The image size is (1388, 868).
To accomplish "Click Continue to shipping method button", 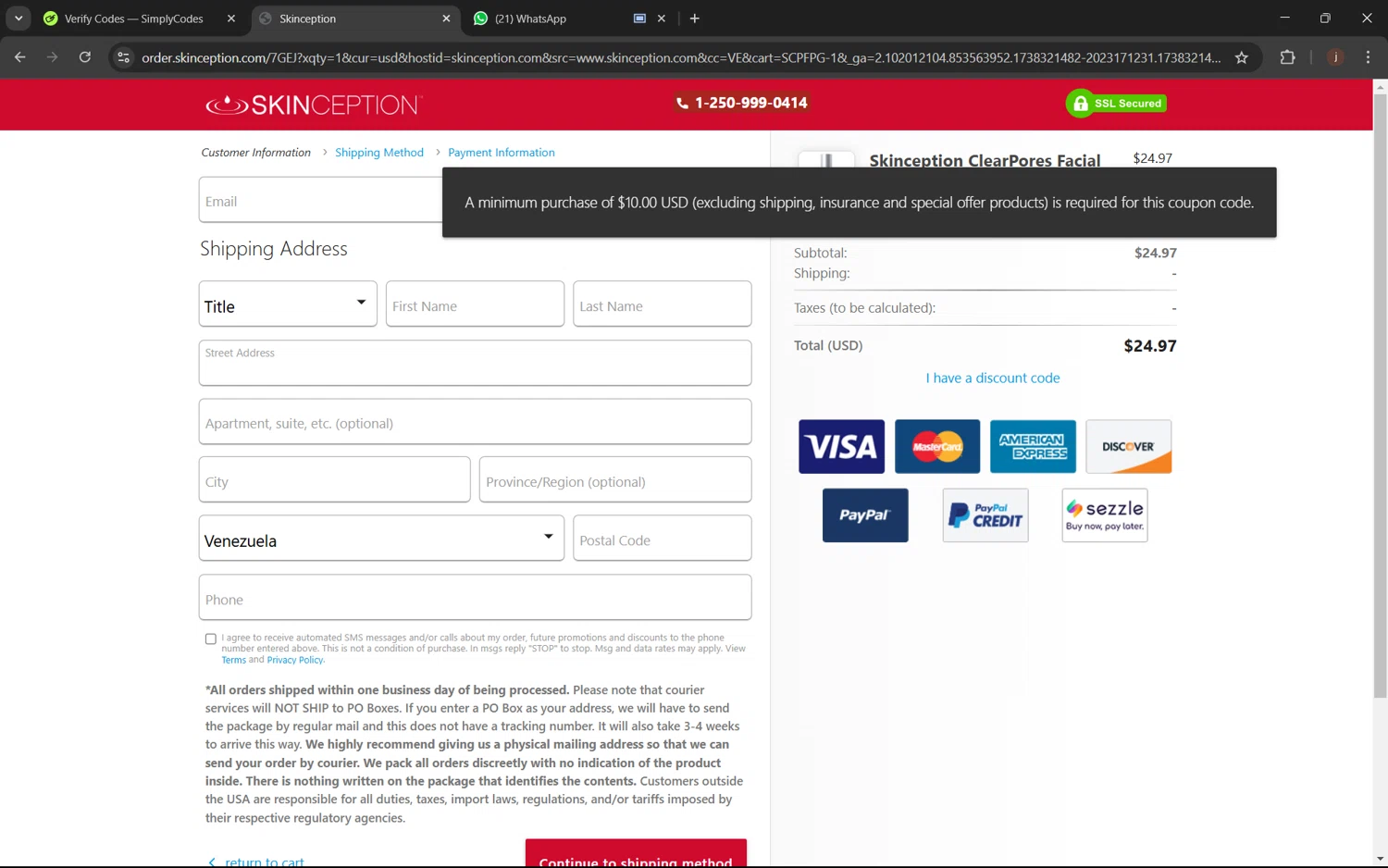I will click(x=636, y=854).
